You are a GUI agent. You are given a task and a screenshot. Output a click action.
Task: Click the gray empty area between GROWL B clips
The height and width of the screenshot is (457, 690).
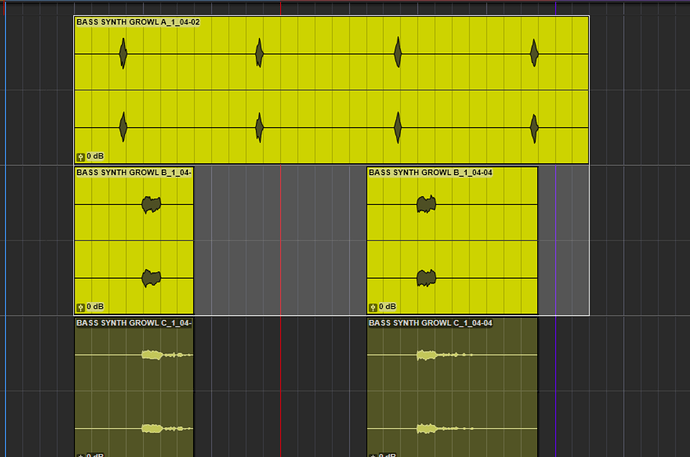[x=280, y=240]
